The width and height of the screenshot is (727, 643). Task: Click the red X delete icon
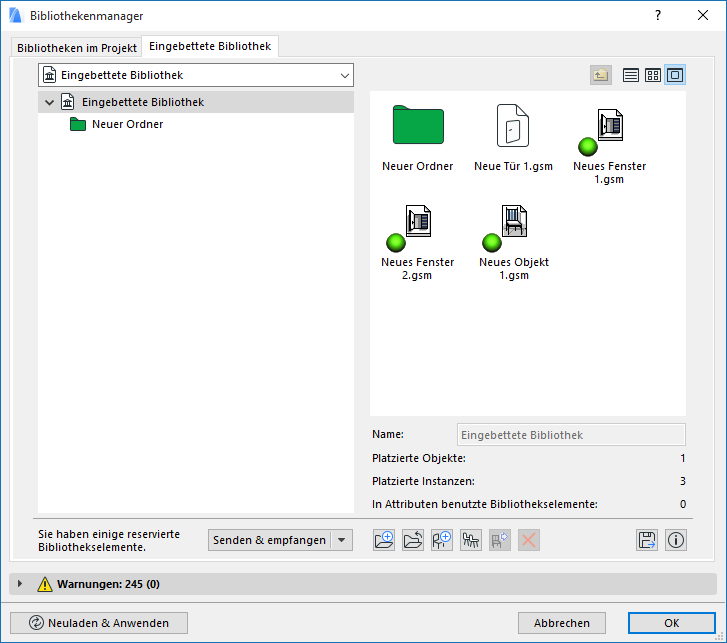tap(529, 540)
